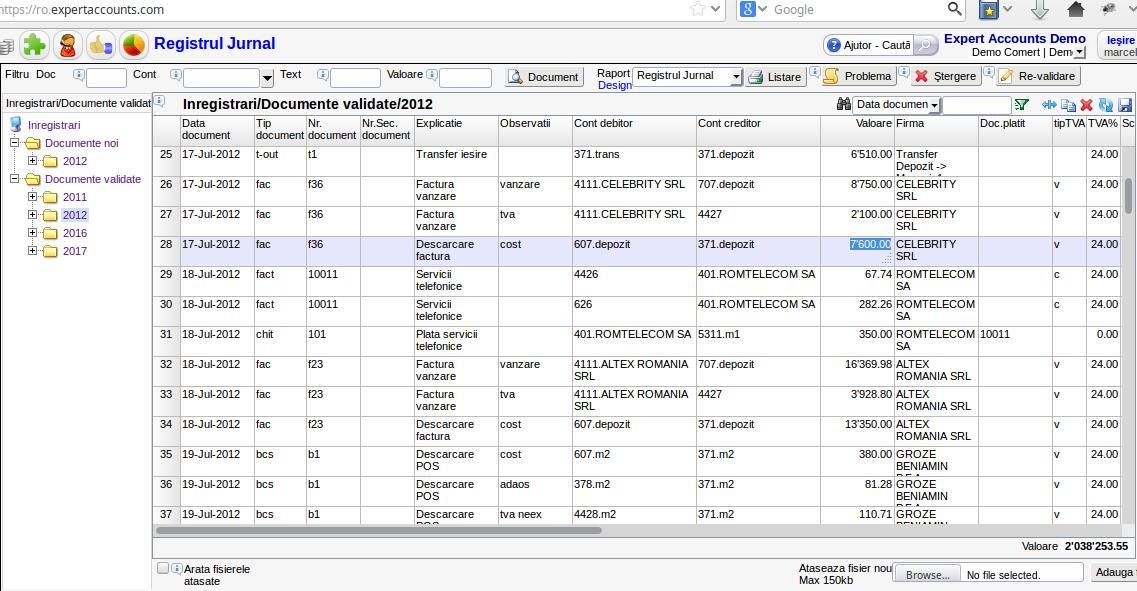
Task: Click the info bubble left of Ștergere
Action: pos(904,72)
